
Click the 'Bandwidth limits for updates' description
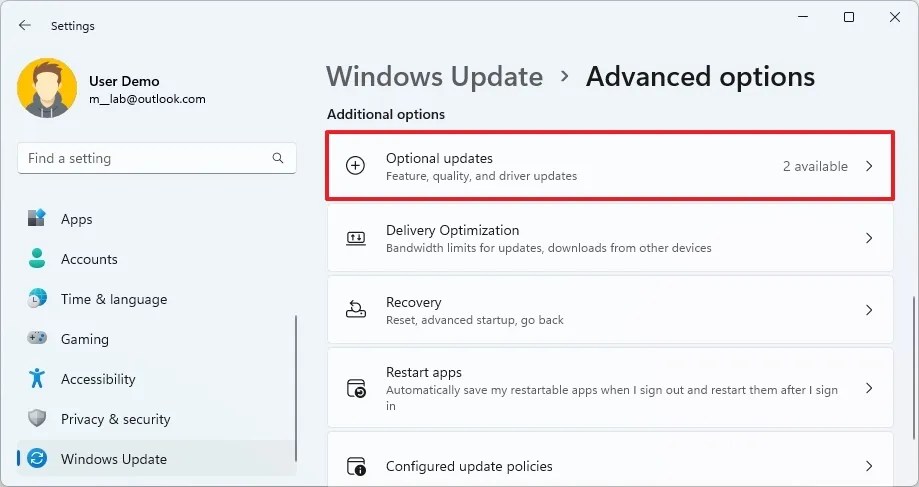point(549,248)
